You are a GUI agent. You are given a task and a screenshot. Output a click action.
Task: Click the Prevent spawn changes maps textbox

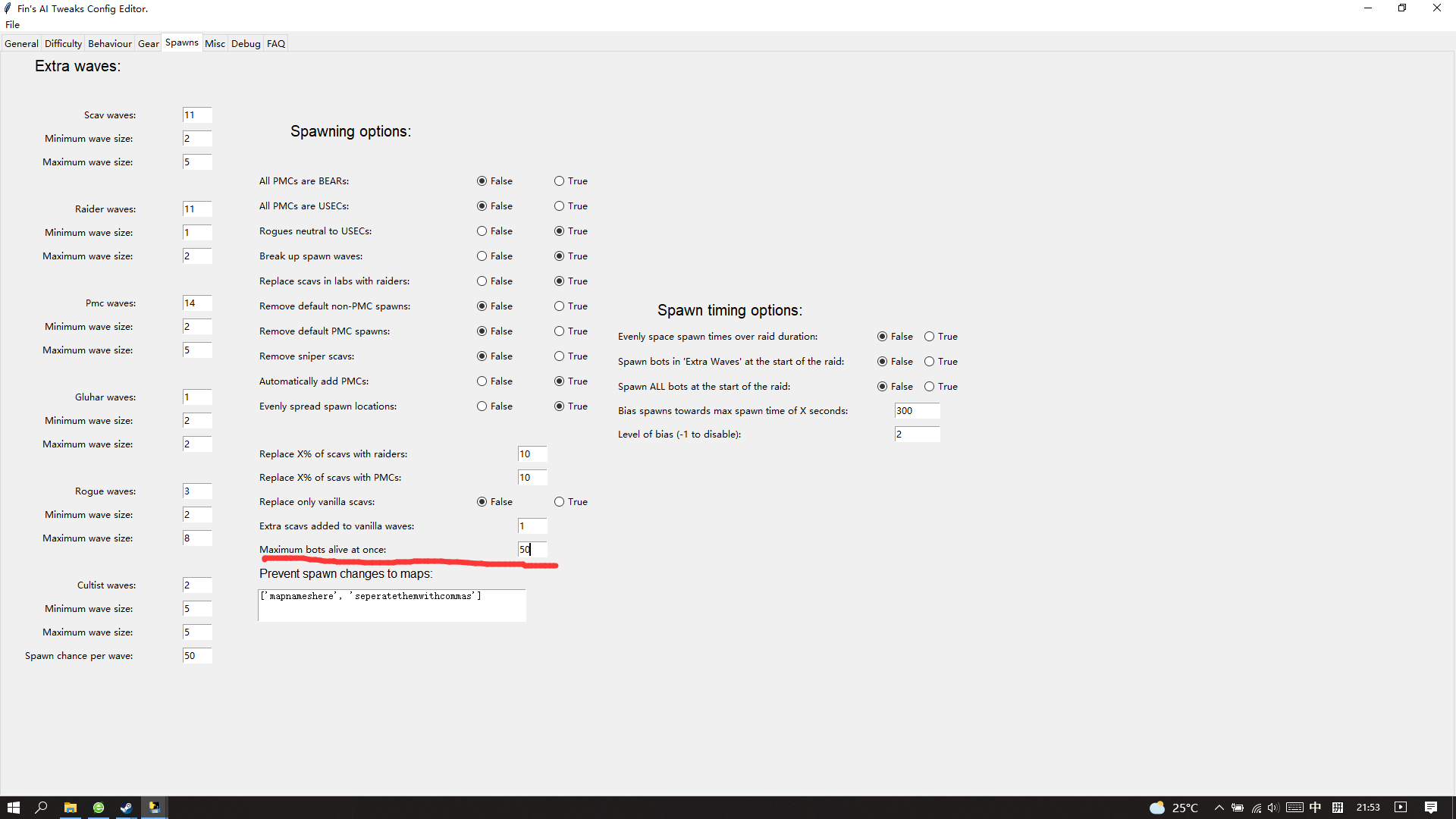pos(391,605)
